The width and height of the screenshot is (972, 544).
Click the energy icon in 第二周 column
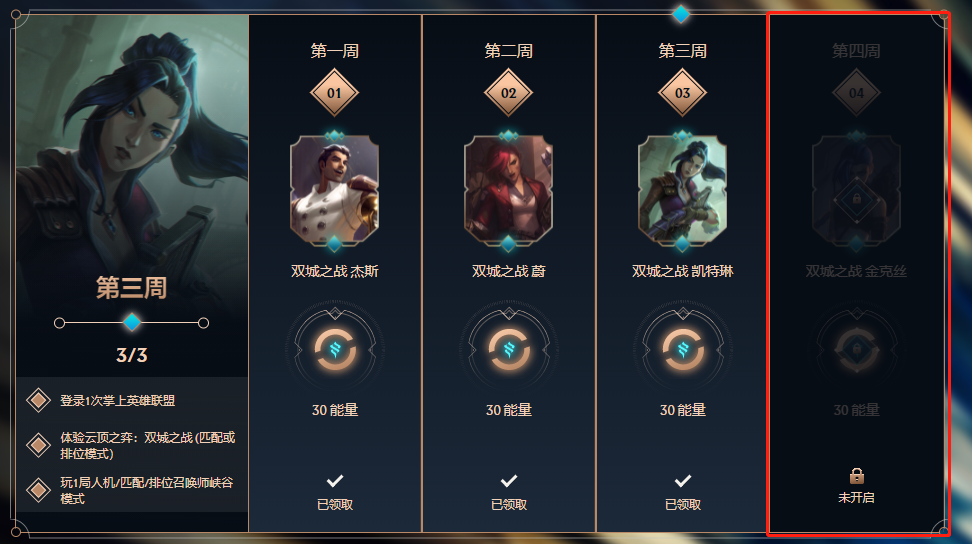508,350
